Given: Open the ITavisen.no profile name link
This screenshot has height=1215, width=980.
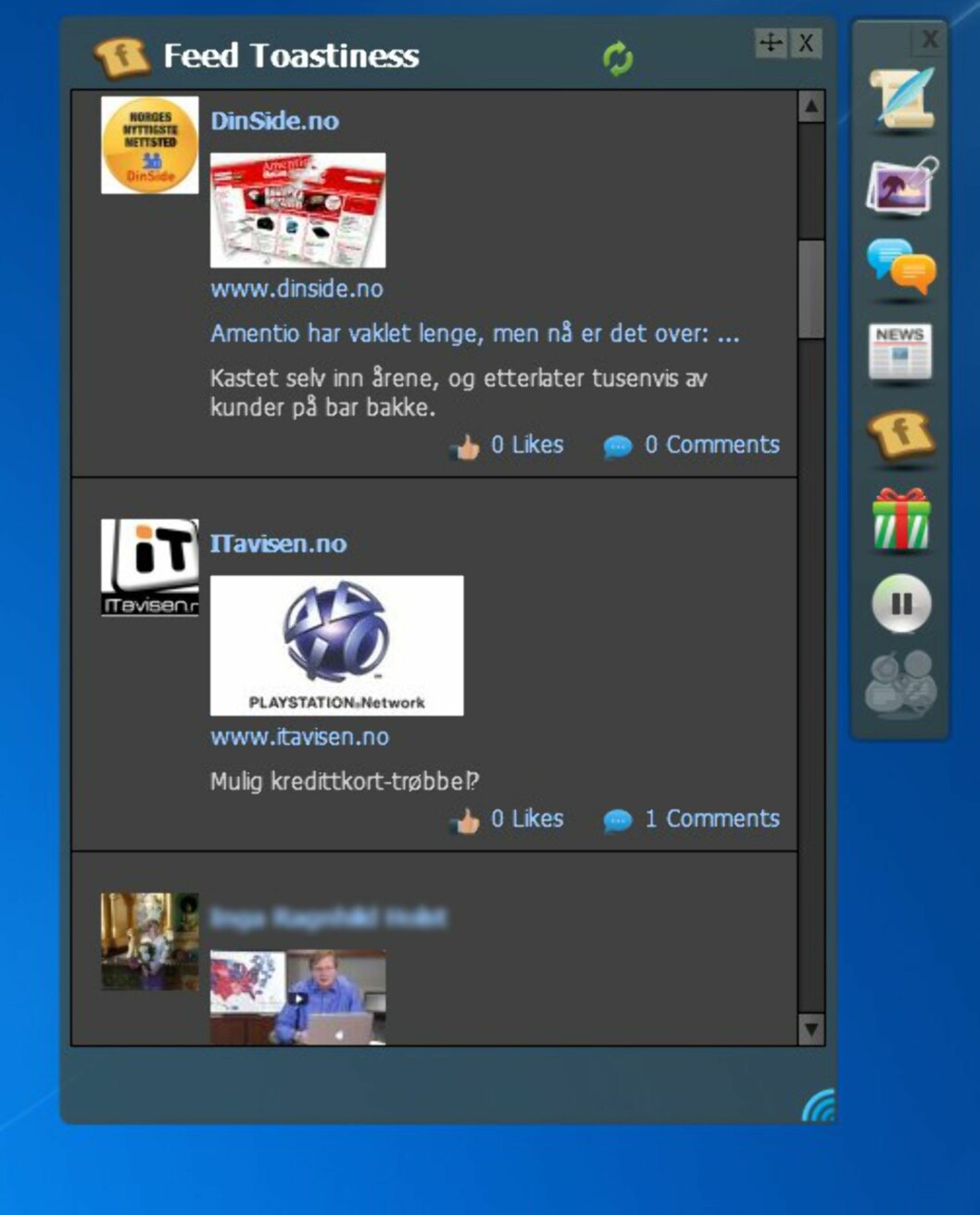Looking at the screenshot, I should click(x=279, y=544).
